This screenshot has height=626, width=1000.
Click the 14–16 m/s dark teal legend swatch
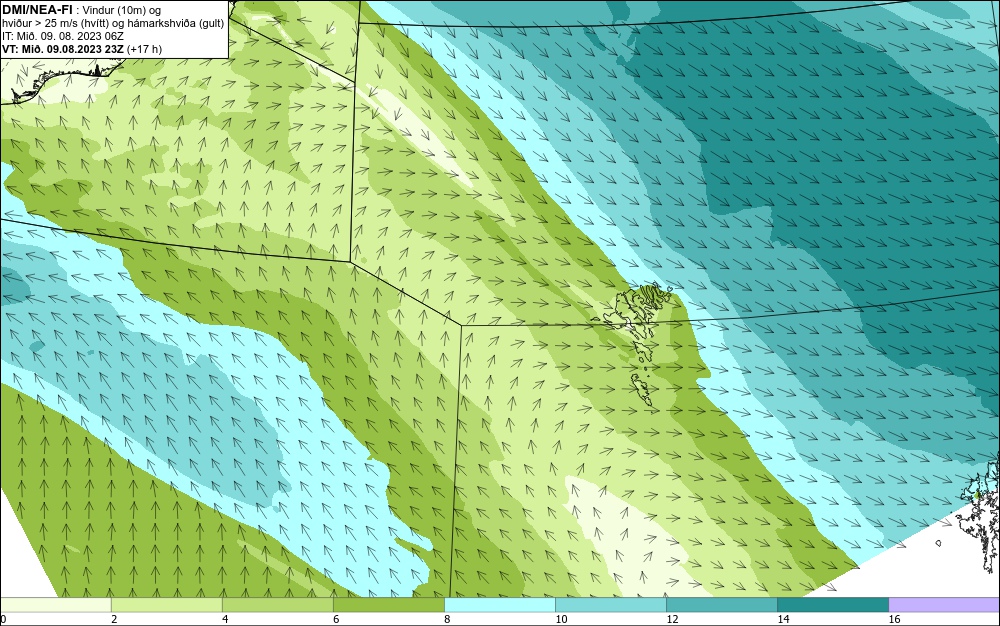pyautogui.click(x=833, y=604)
